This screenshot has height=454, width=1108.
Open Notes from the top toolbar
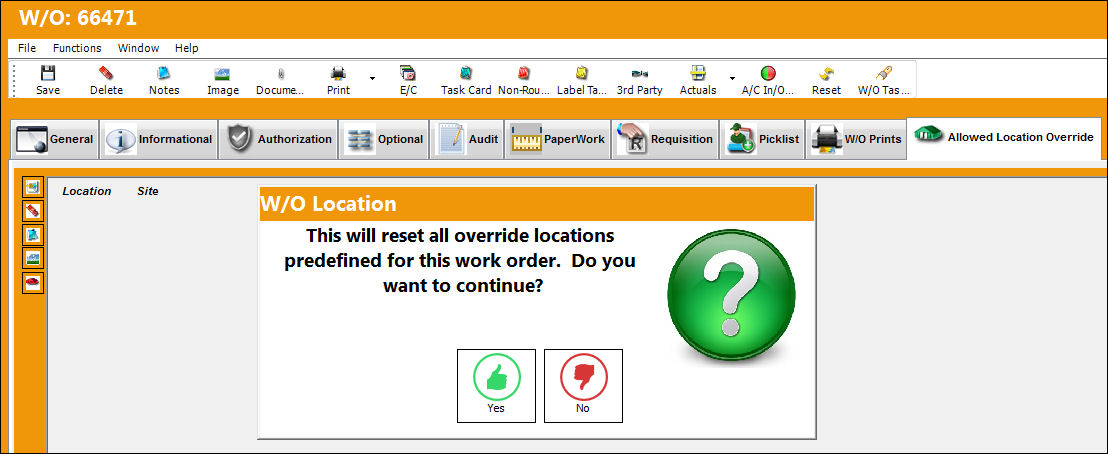pyautogui.click(x=164, y=81)
